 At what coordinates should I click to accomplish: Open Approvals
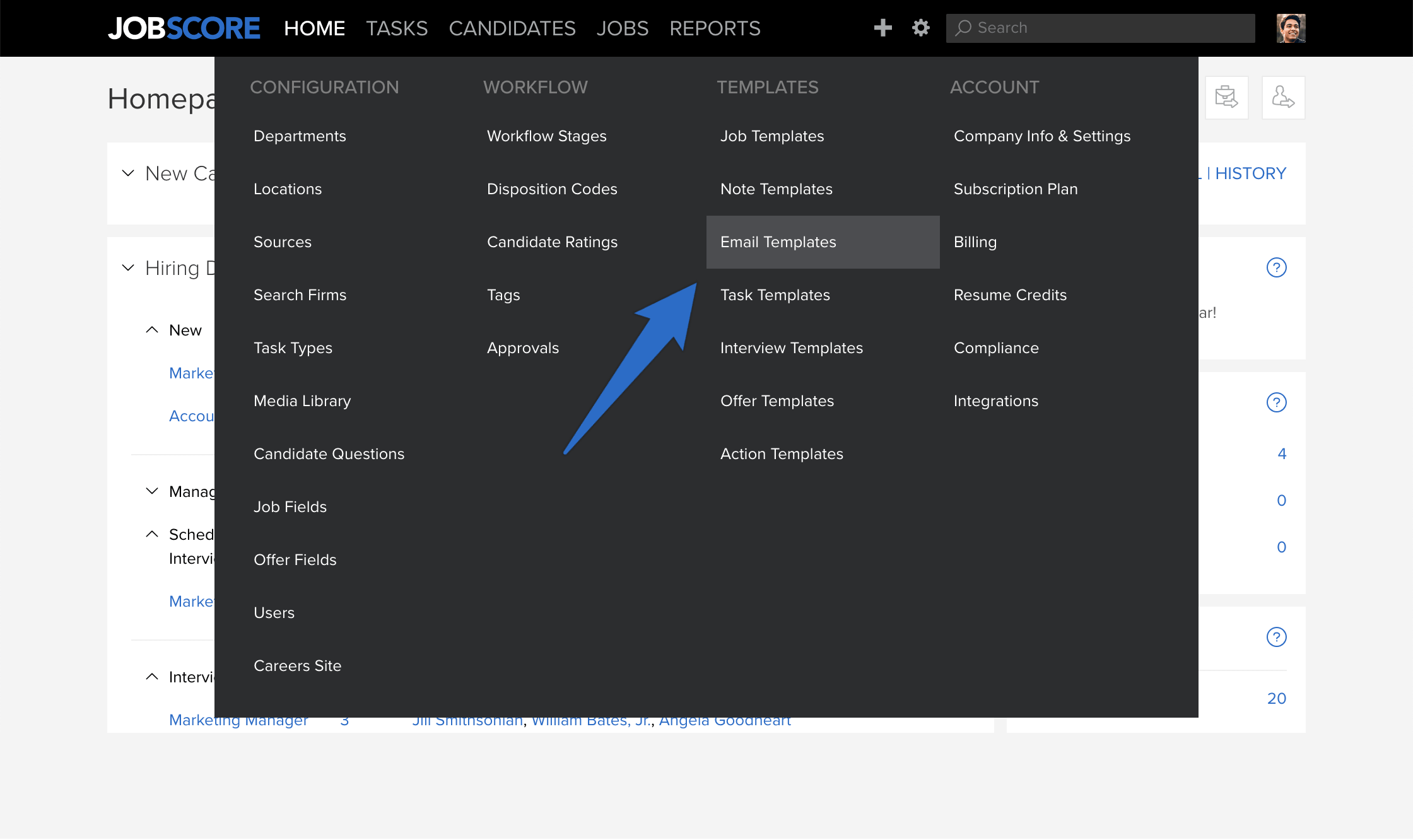pyautogui.click(x=523, y=348)
